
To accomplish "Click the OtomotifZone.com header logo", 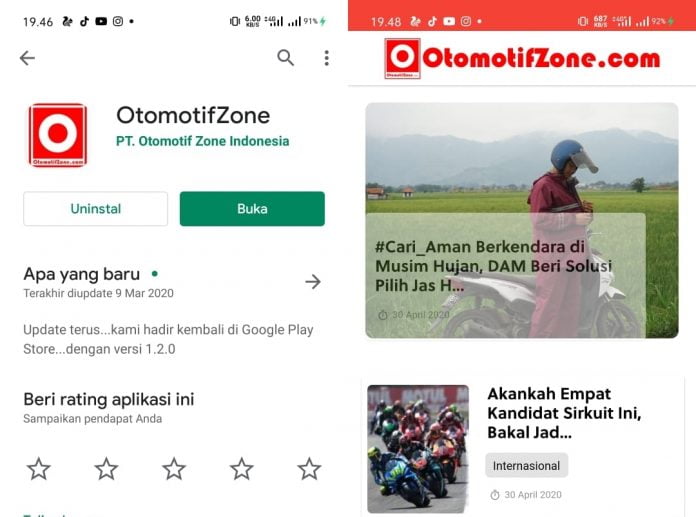I will click(x=522, y=59).
